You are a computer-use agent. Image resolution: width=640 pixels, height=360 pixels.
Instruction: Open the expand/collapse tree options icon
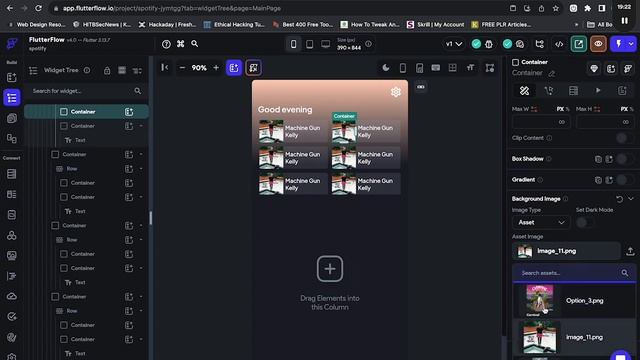pyautogui.click(x=138, y=71)
